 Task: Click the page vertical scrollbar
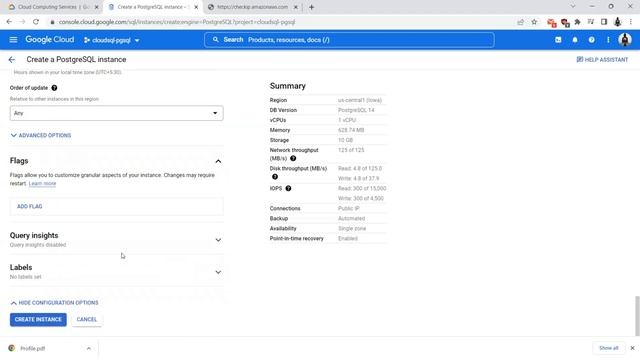(637, 316)
